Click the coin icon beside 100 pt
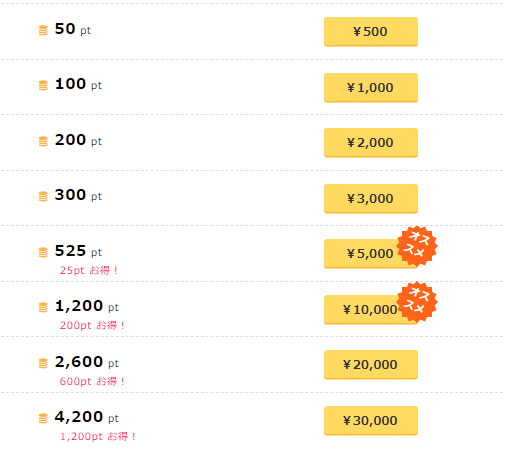Viewport: 511px width, 451px height. click(43, 85)
